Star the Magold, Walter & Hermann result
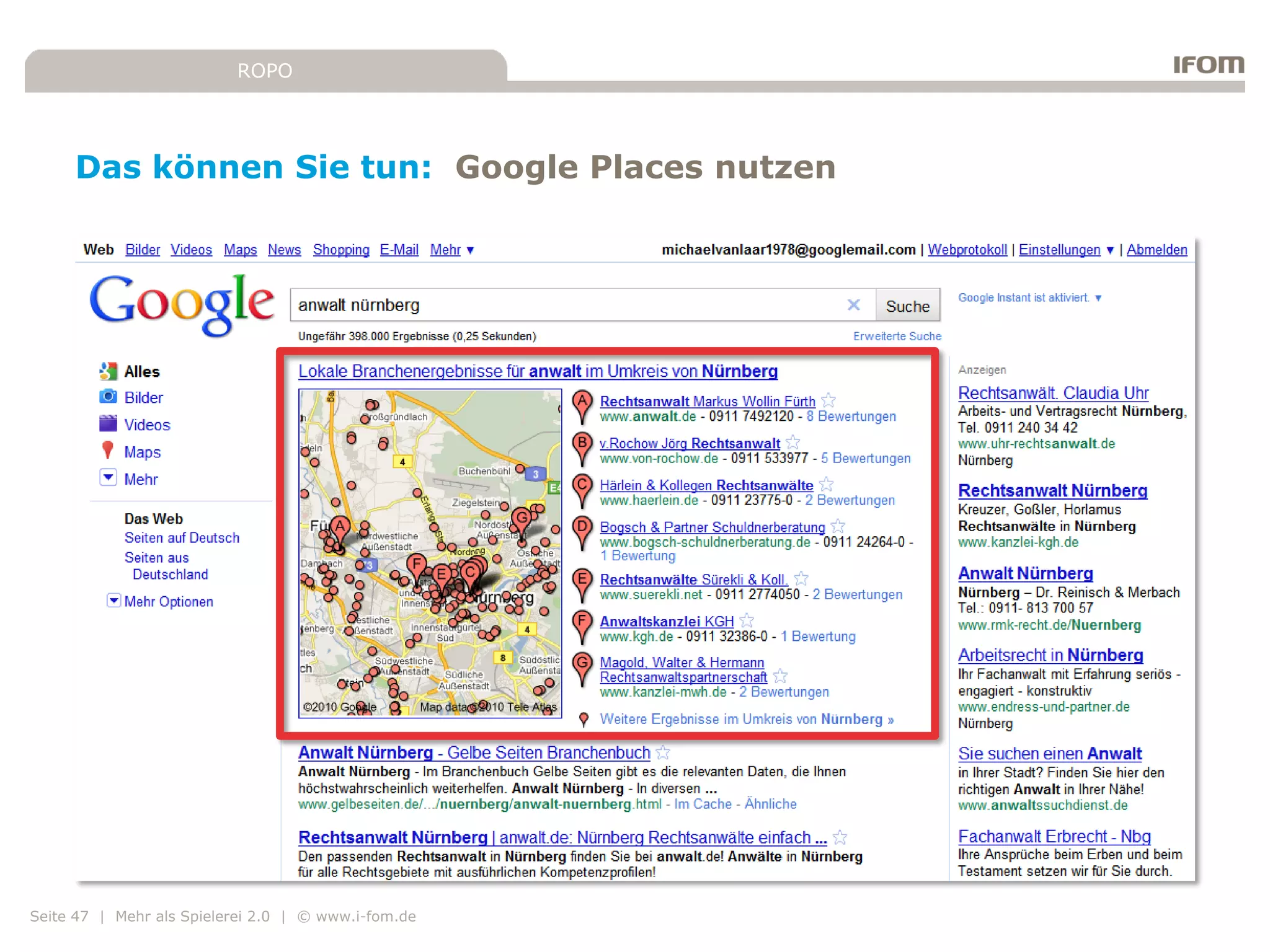 point(781,676)
